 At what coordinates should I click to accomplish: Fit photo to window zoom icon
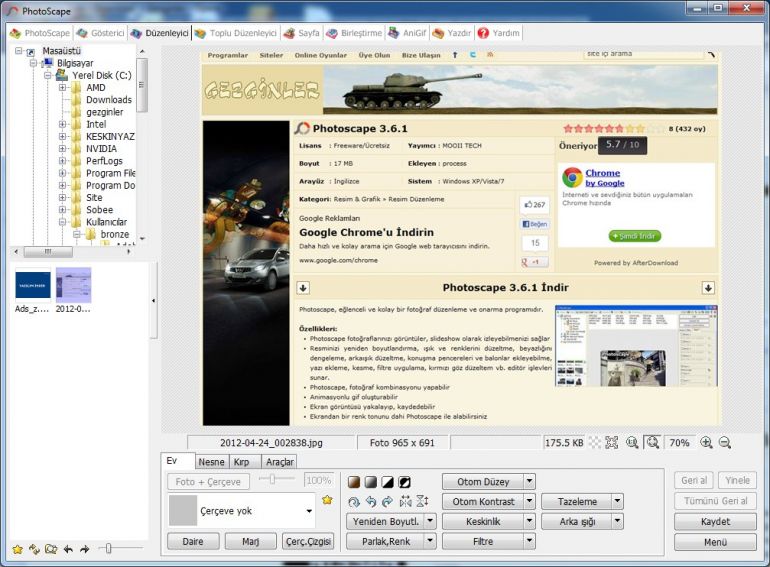[653, 442]
